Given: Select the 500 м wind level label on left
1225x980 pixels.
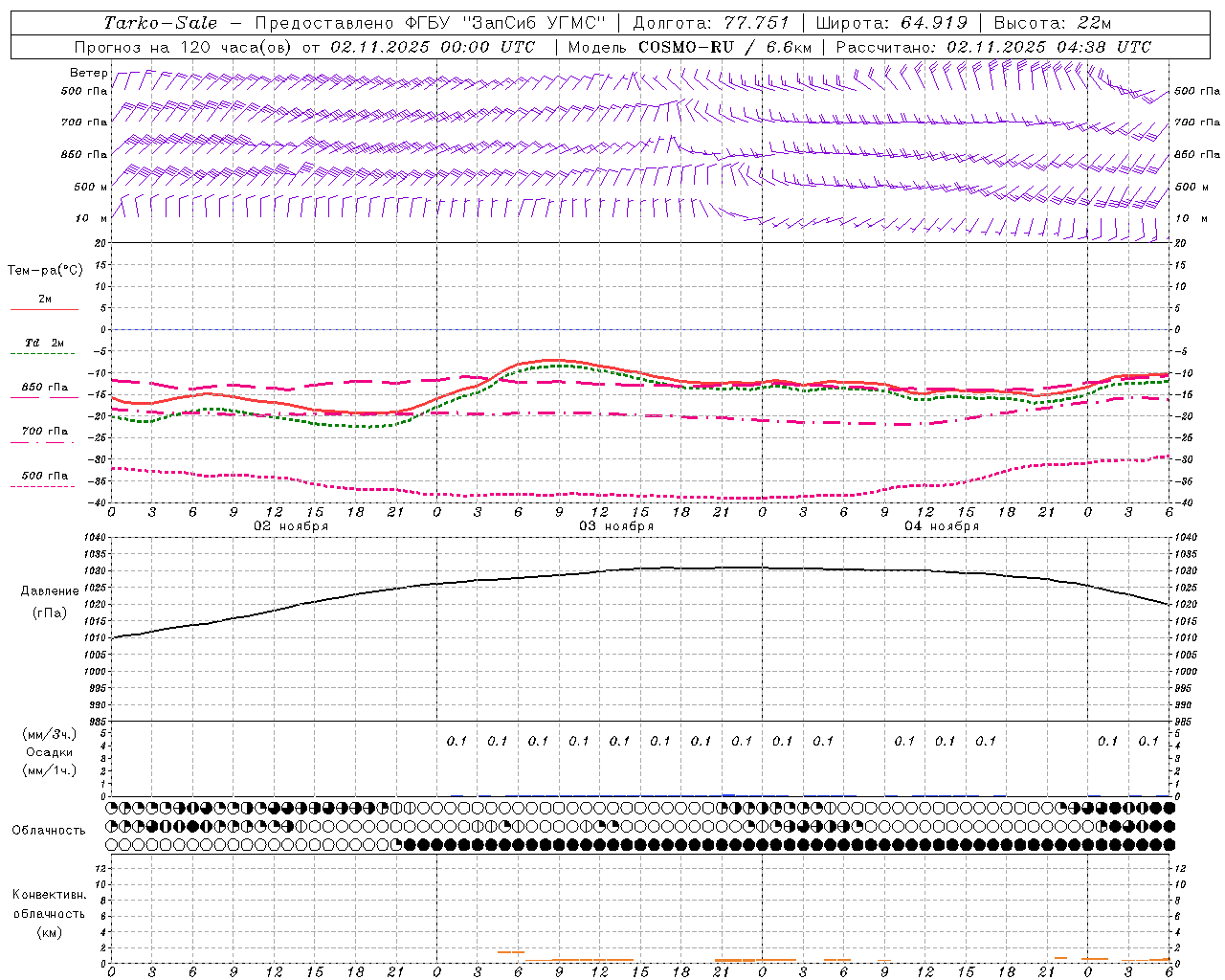Looking at the screenshot, I should pyautogui.click(x=91, y=187).
